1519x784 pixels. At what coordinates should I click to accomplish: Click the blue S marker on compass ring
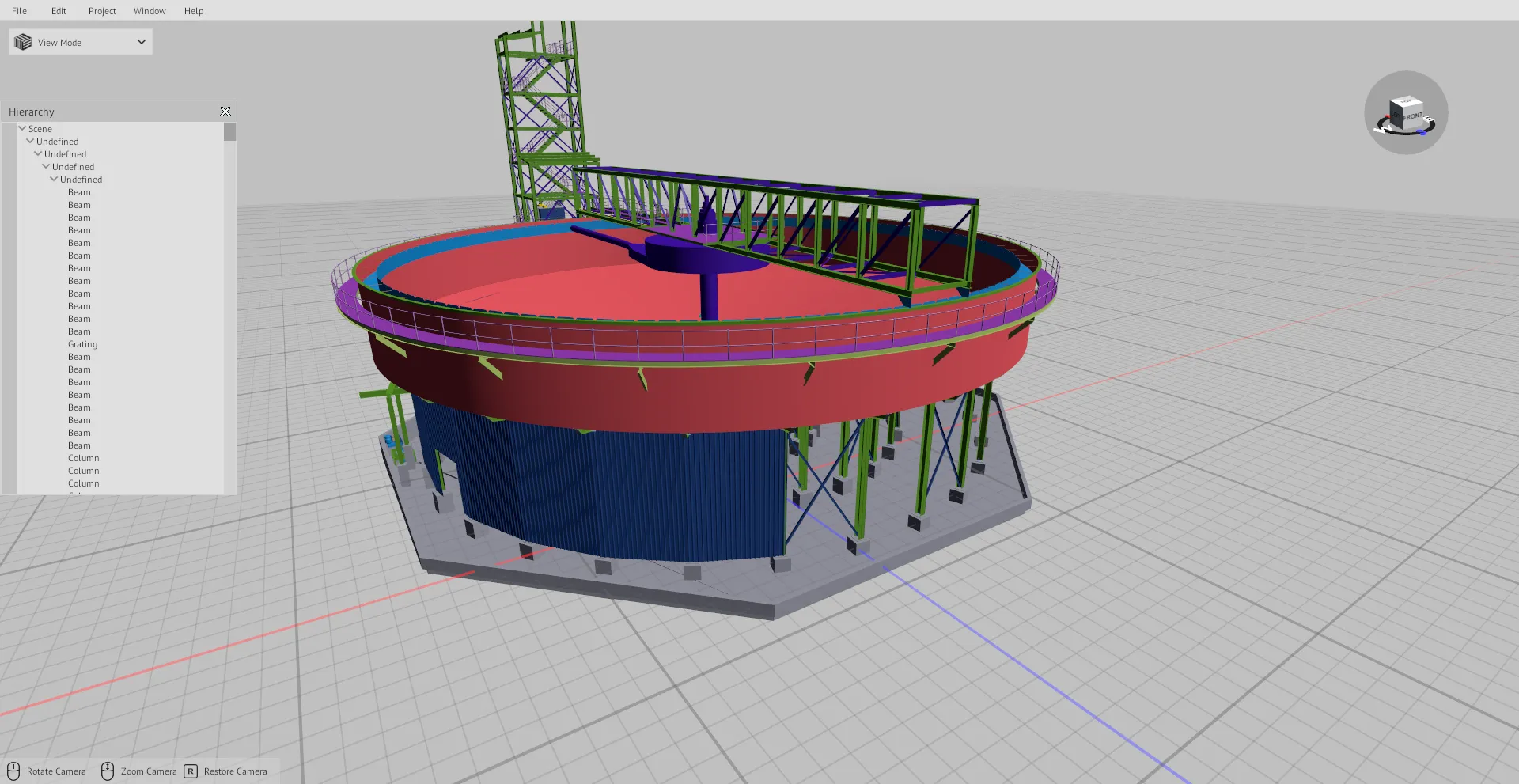coord(1422,131)
